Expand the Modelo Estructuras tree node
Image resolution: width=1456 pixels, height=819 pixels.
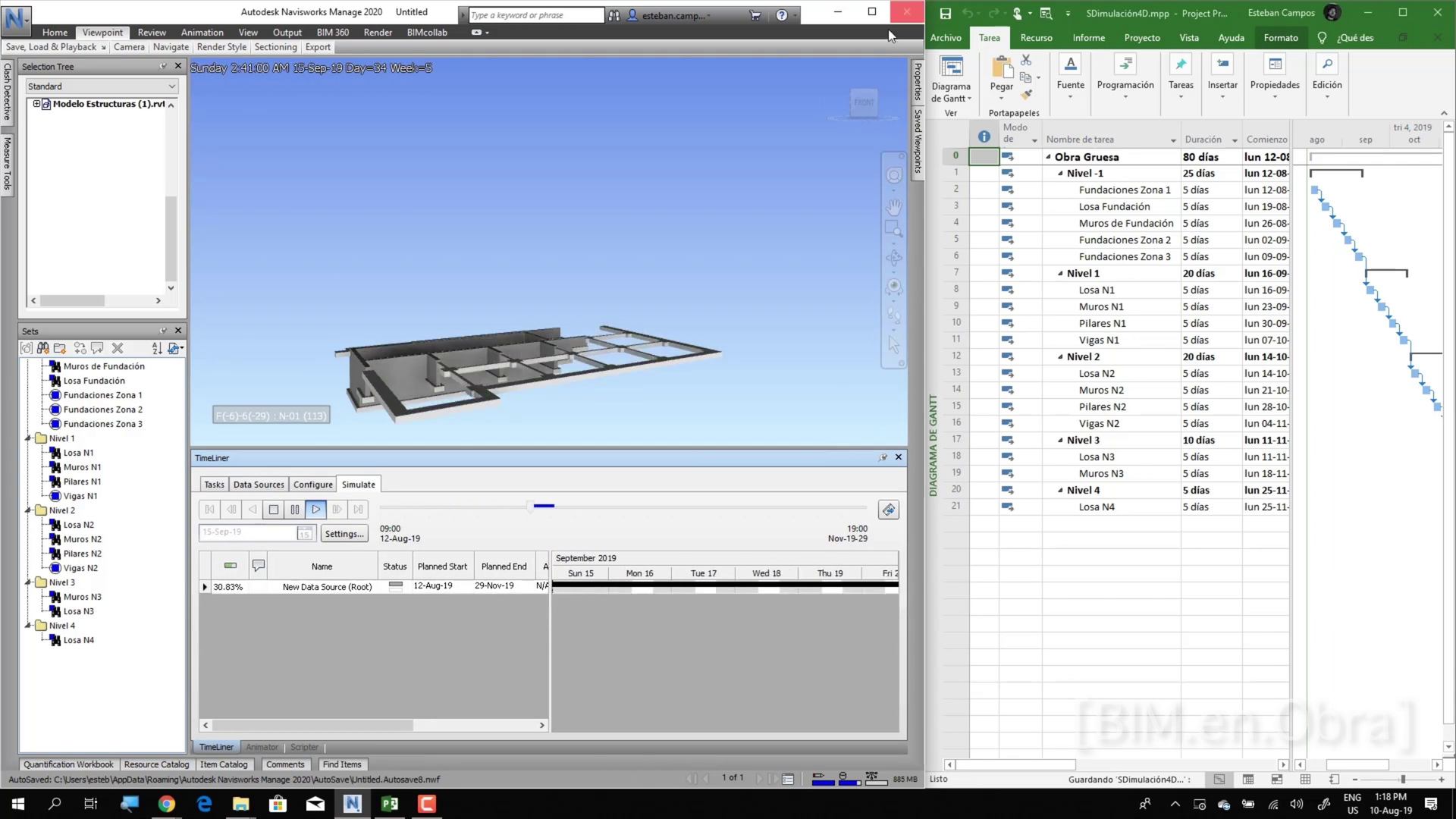[x=36, y=104]
